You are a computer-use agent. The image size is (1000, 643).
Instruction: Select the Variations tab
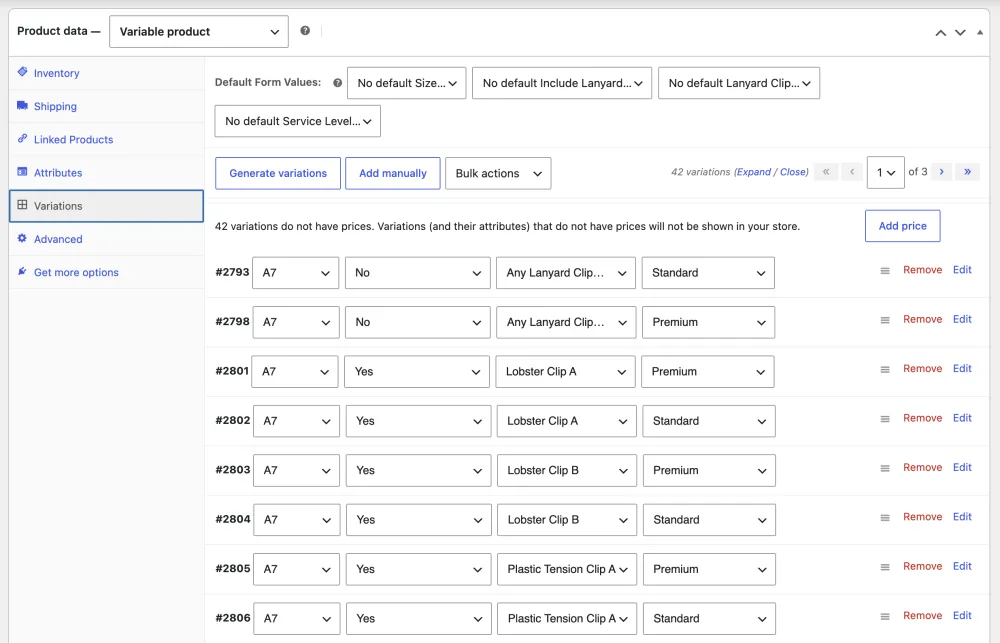[107, 206]
